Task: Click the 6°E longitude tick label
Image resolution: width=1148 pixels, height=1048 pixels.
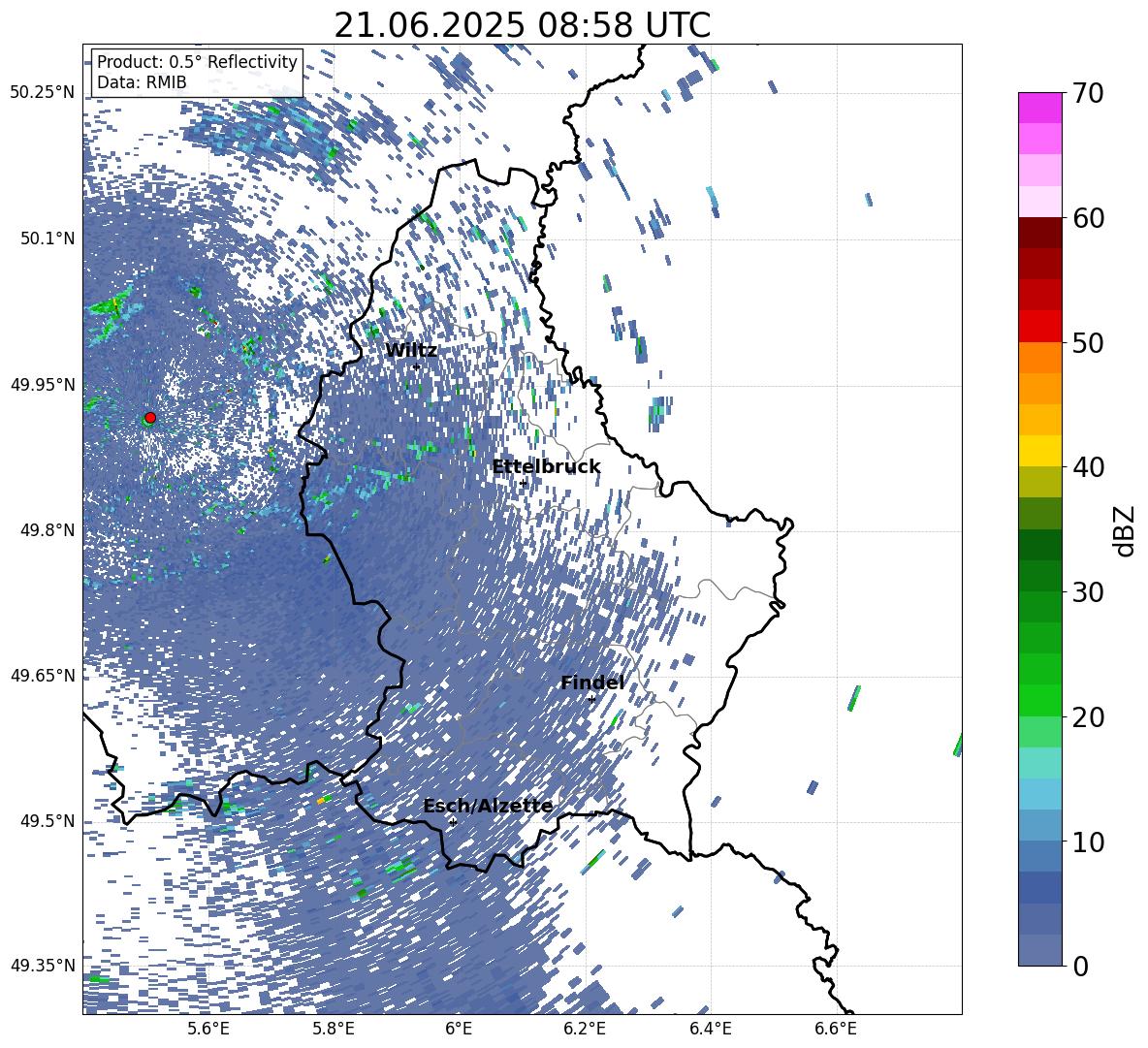Action: (459, 1029)
